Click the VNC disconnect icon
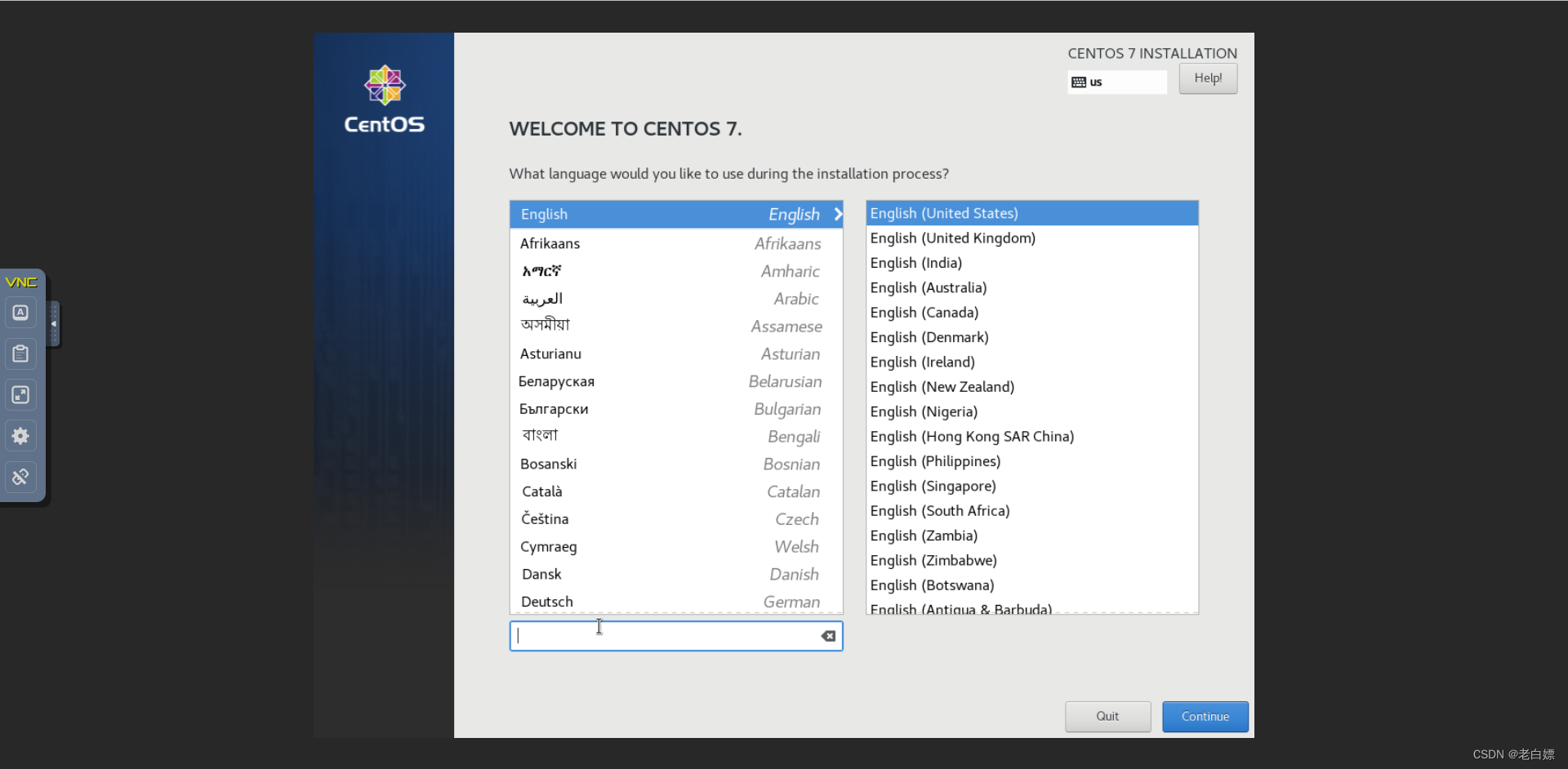 [x=20, y=477]
